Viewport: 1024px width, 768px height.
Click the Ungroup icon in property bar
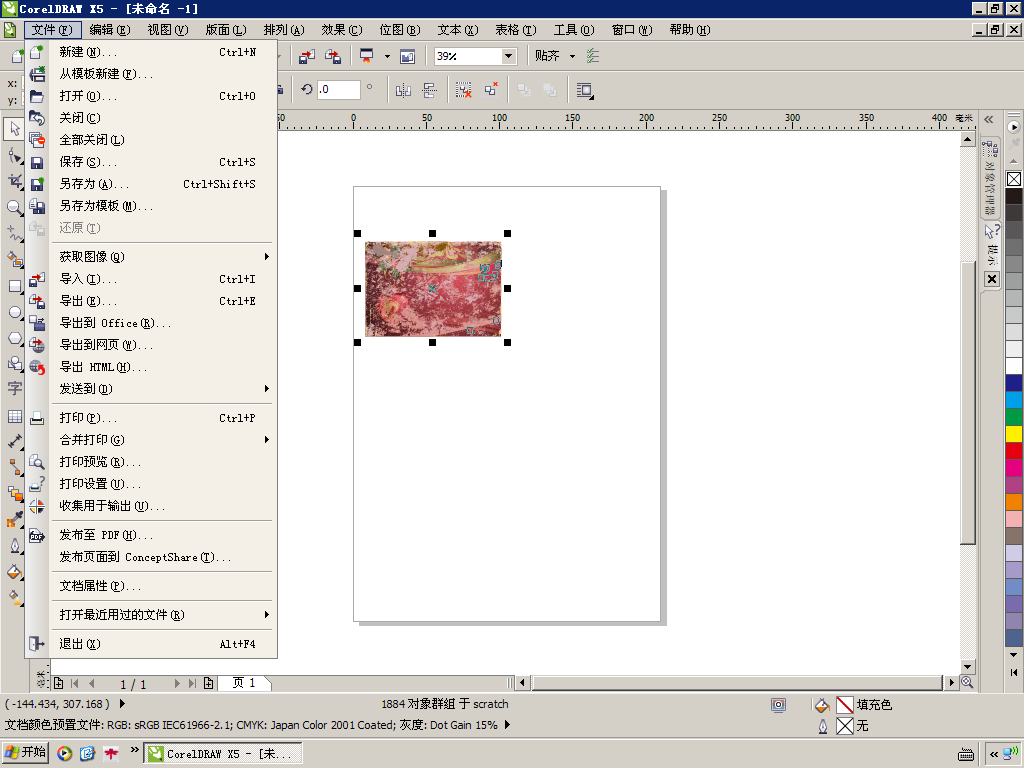[464, 90]
